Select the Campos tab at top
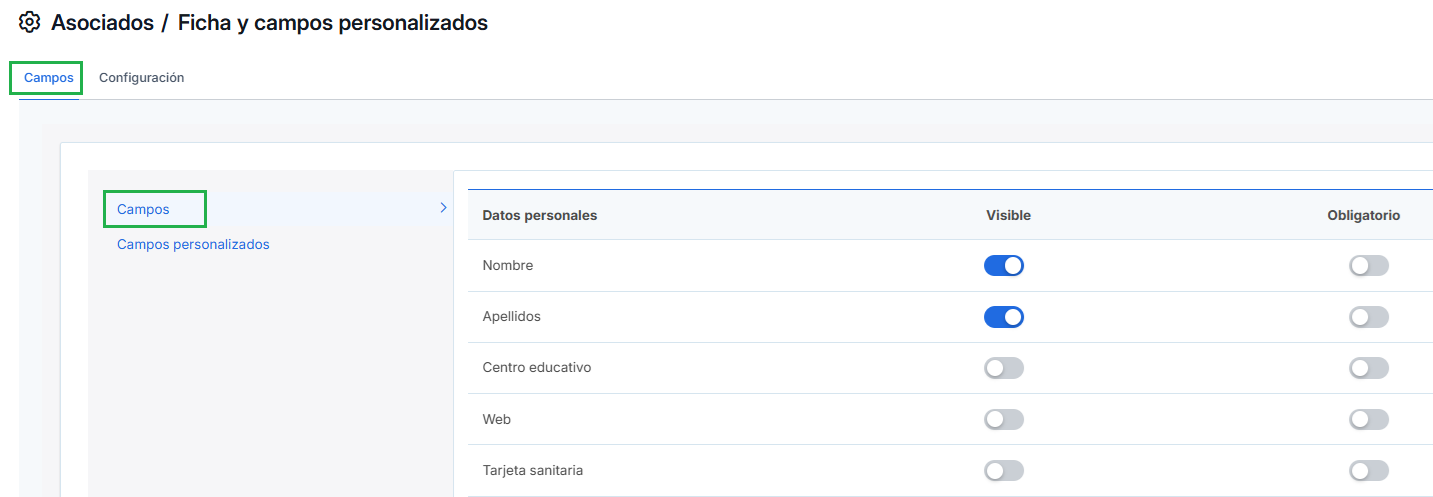The width and height of the screenshot is (1433, 497). click(x=48, y=78)
